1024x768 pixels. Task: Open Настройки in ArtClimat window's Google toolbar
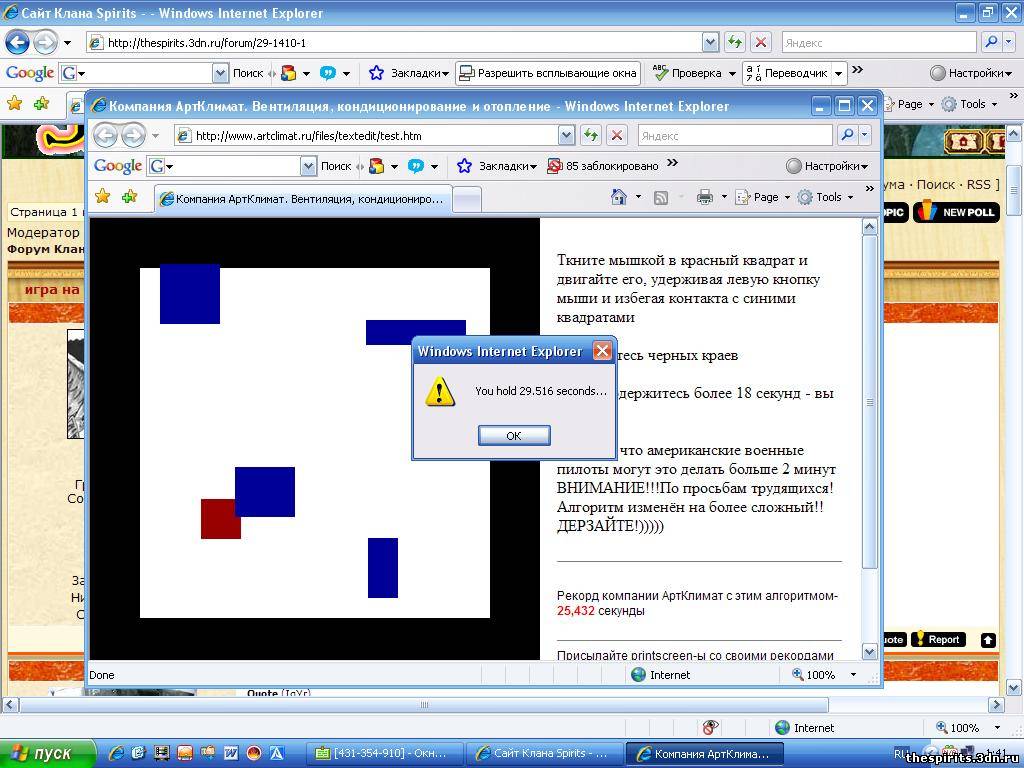(x=827, y=167)
